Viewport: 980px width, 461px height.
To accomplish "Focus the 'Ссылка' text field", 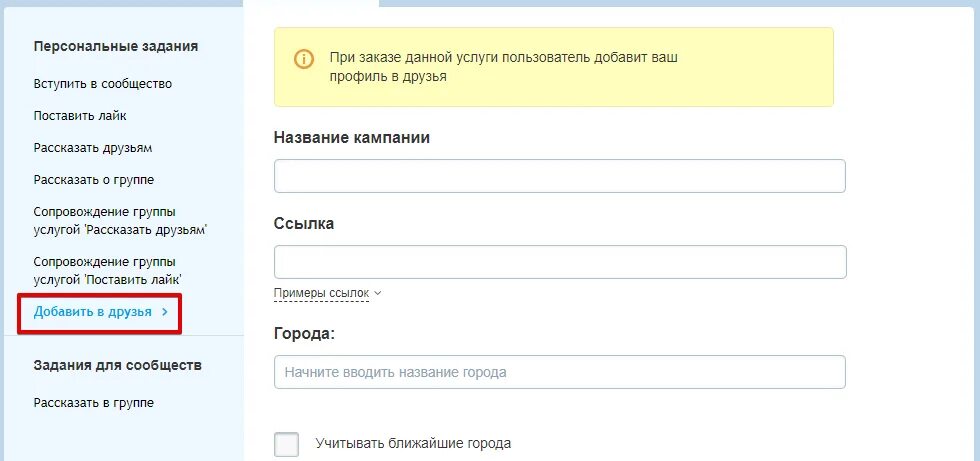I will click(x=560, y=262).
